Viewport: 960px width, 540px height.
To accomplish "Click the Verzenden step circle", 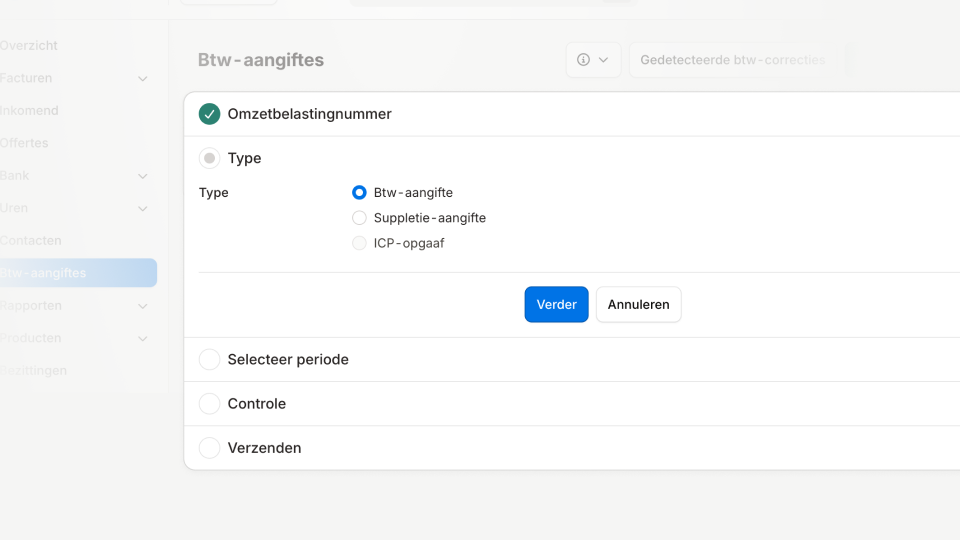I will 209,448.
